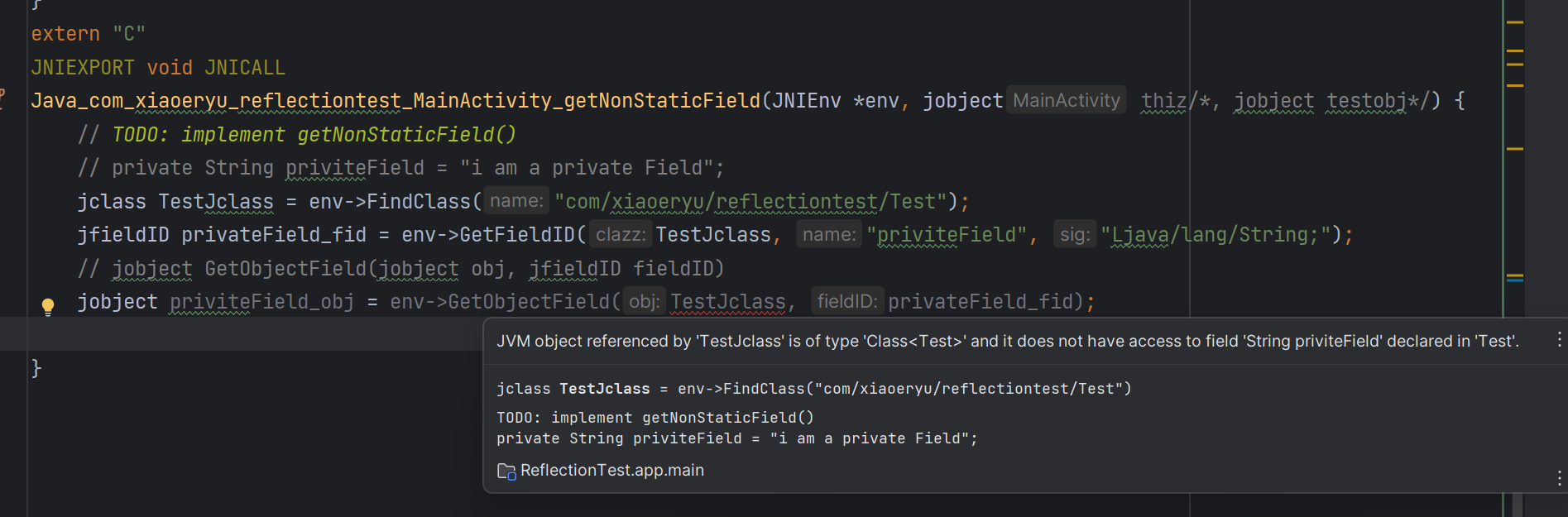The width and height of the screenshot is (1568, 517).
Task: Place the caret on the empty highlighted line
Action: [x=248, y=334]
